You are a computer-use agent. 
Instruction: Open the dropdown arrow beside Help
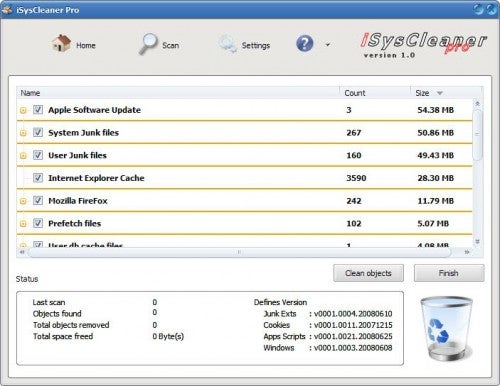(x=328, y=44)
